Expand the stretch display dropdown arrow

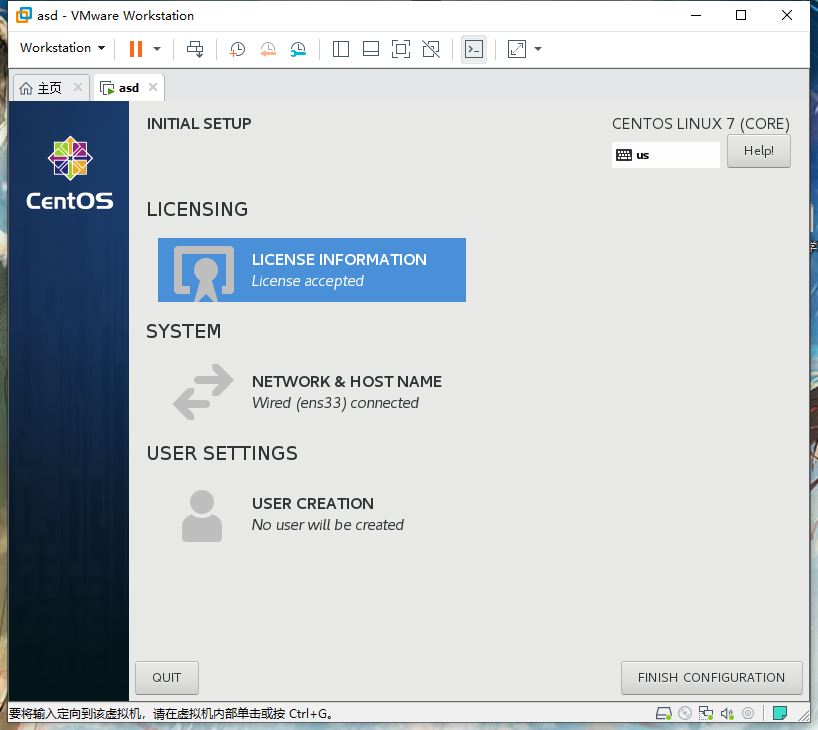tap(538, 49)
